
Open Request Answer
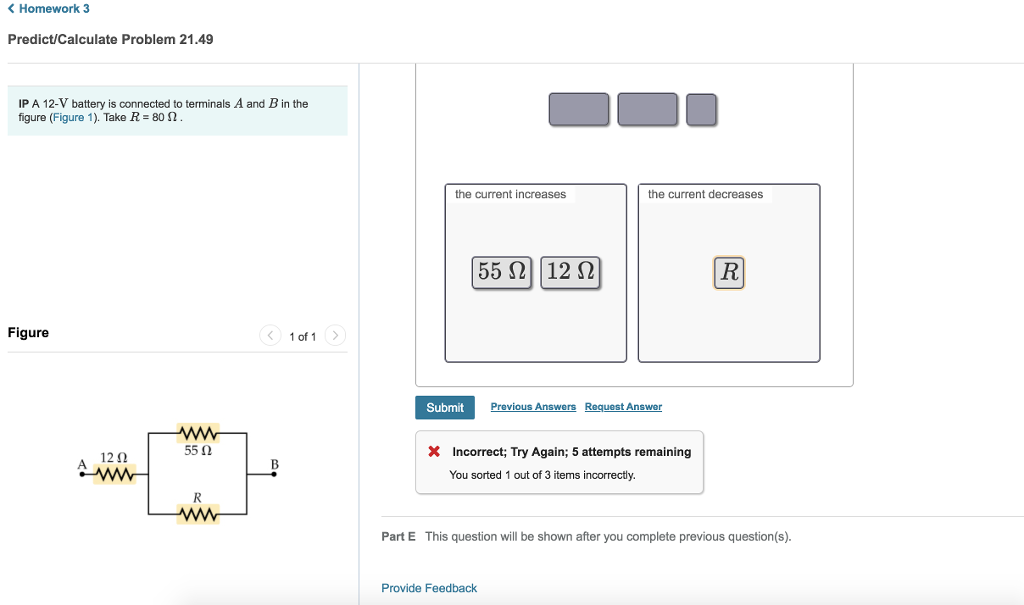tap(622, 406)
